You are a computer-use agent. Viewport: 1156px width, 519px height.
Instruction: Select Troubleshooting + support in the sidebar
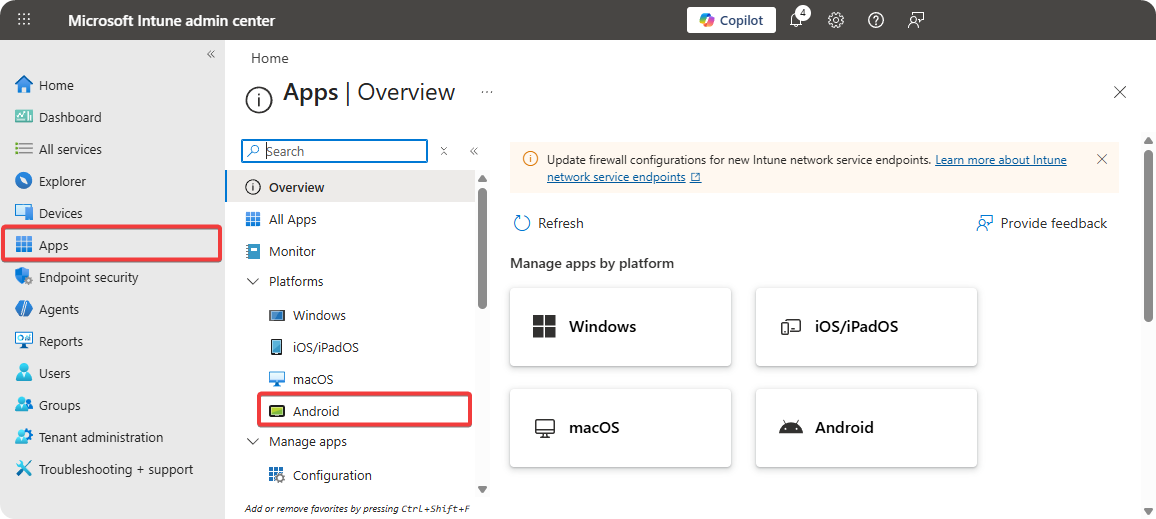(115, 469)
